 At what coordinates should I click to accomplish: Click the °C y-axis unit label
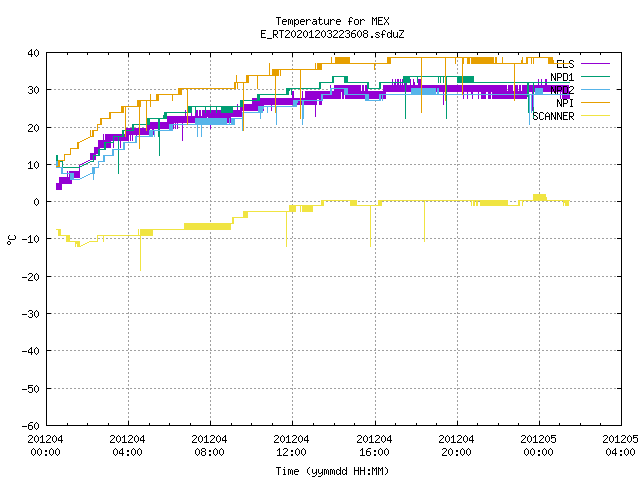coord(11,240)
